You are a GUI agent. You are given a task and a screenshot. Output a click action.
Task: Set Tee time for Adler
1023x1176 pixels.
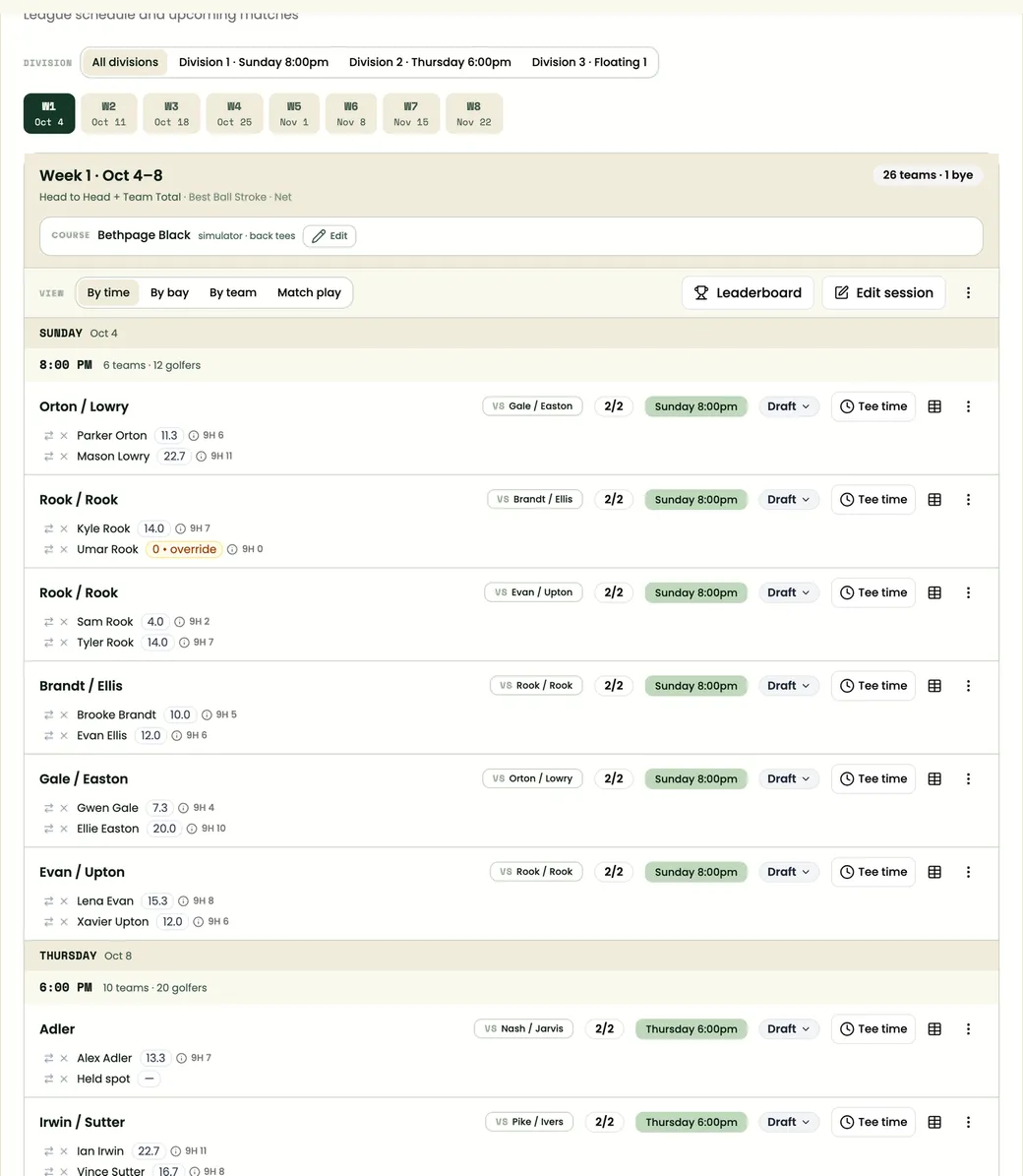tap(873, 1029)
